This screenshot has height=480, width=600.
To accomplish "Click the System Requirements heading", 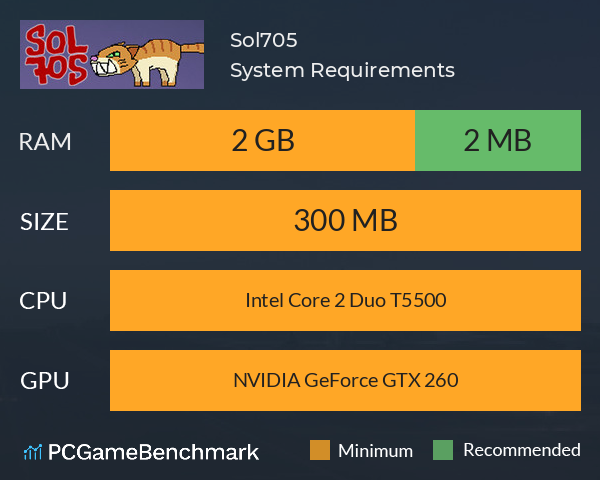I will click(342, 70).
